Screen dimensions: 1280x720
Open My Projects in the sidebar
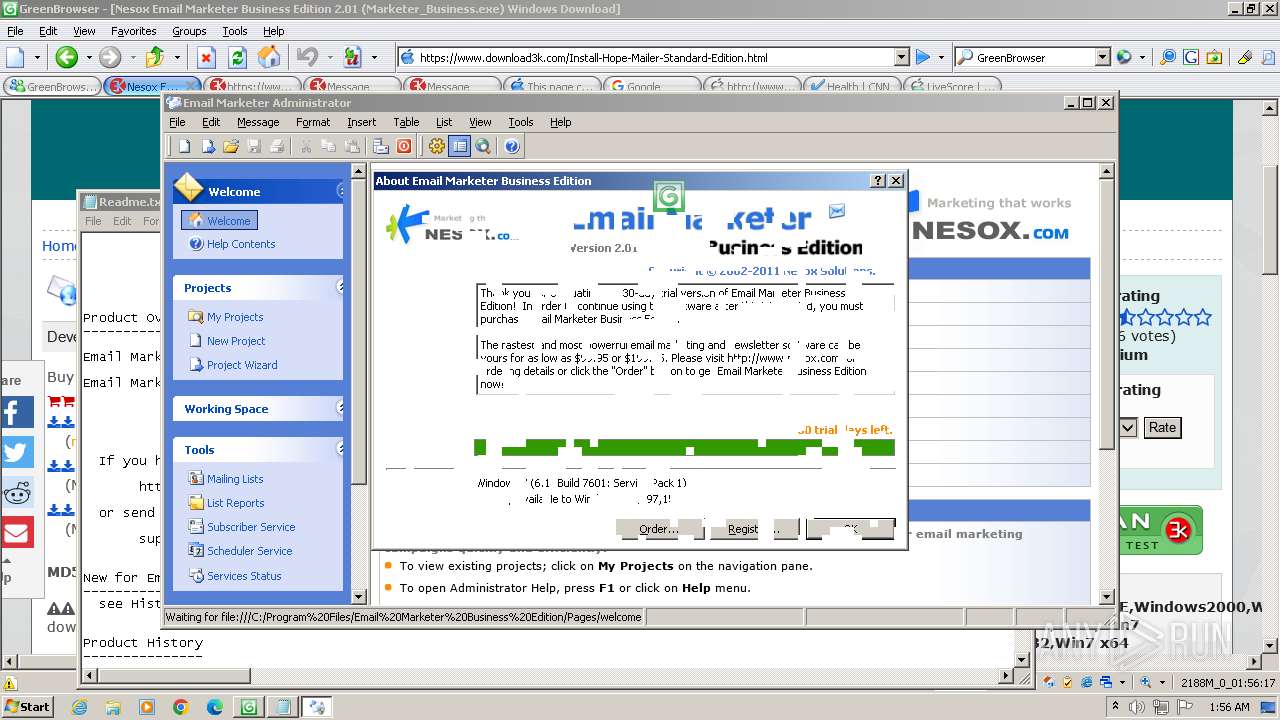(235, 317)
